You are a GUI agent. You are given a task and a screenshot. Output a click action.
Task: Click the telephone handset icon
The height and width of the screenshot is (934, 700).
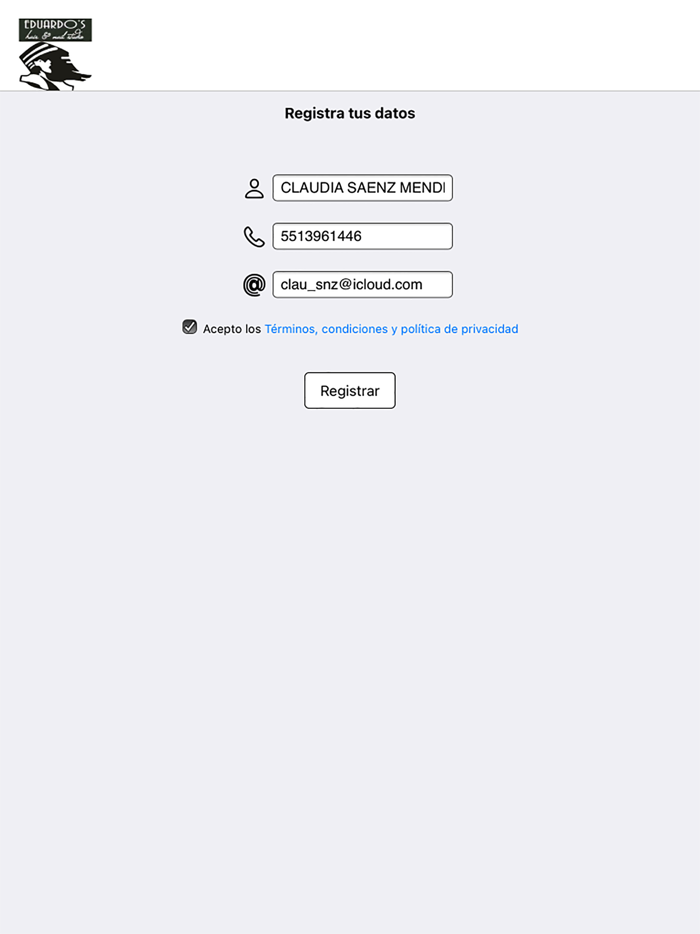254,236
